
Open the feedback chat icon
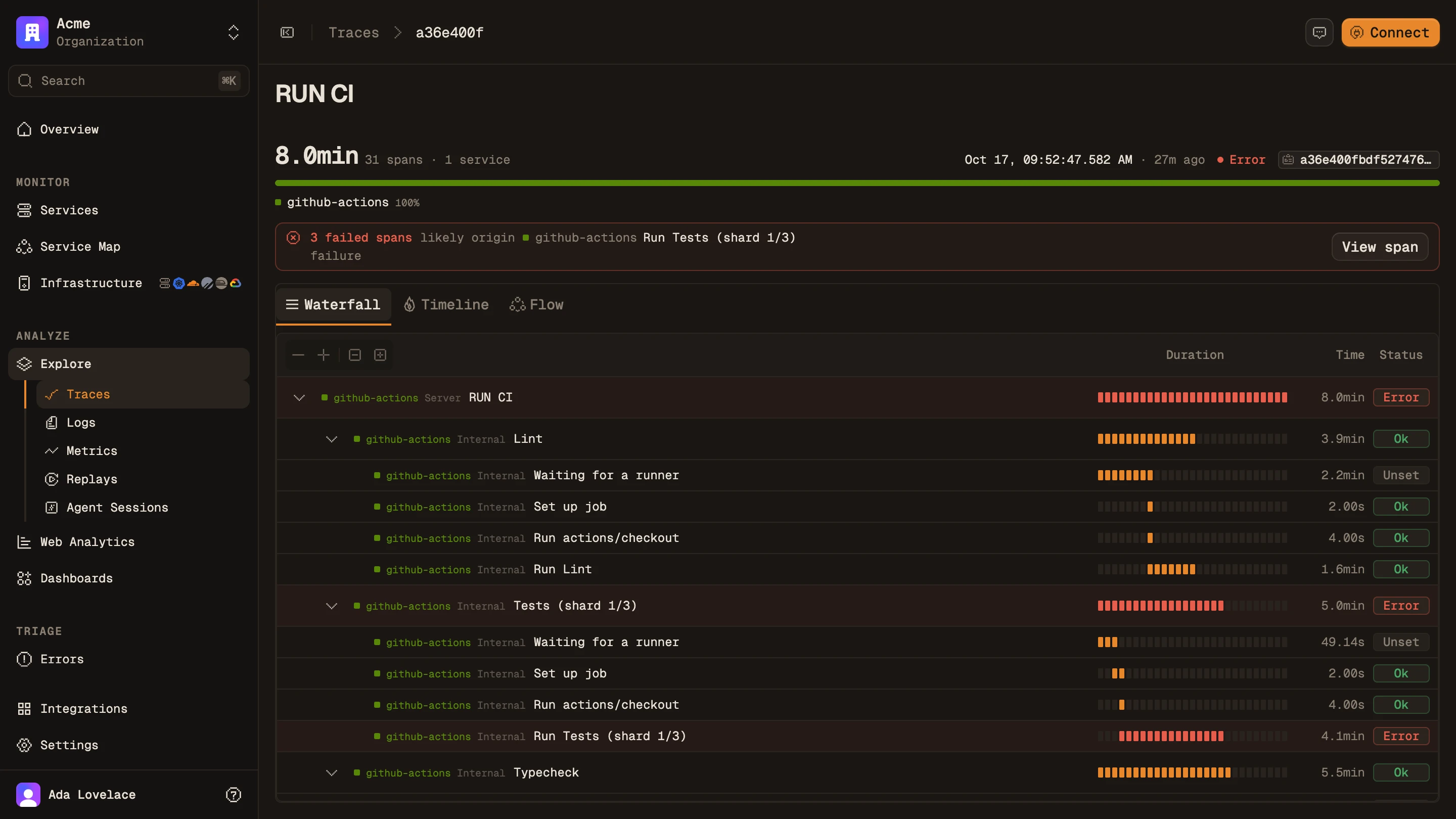(1319, 33)
